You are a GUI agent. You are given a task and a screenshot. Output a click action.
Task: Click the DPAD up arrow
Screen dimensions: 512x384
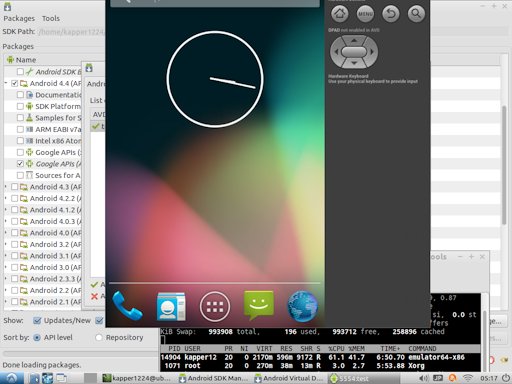point(354,41)
